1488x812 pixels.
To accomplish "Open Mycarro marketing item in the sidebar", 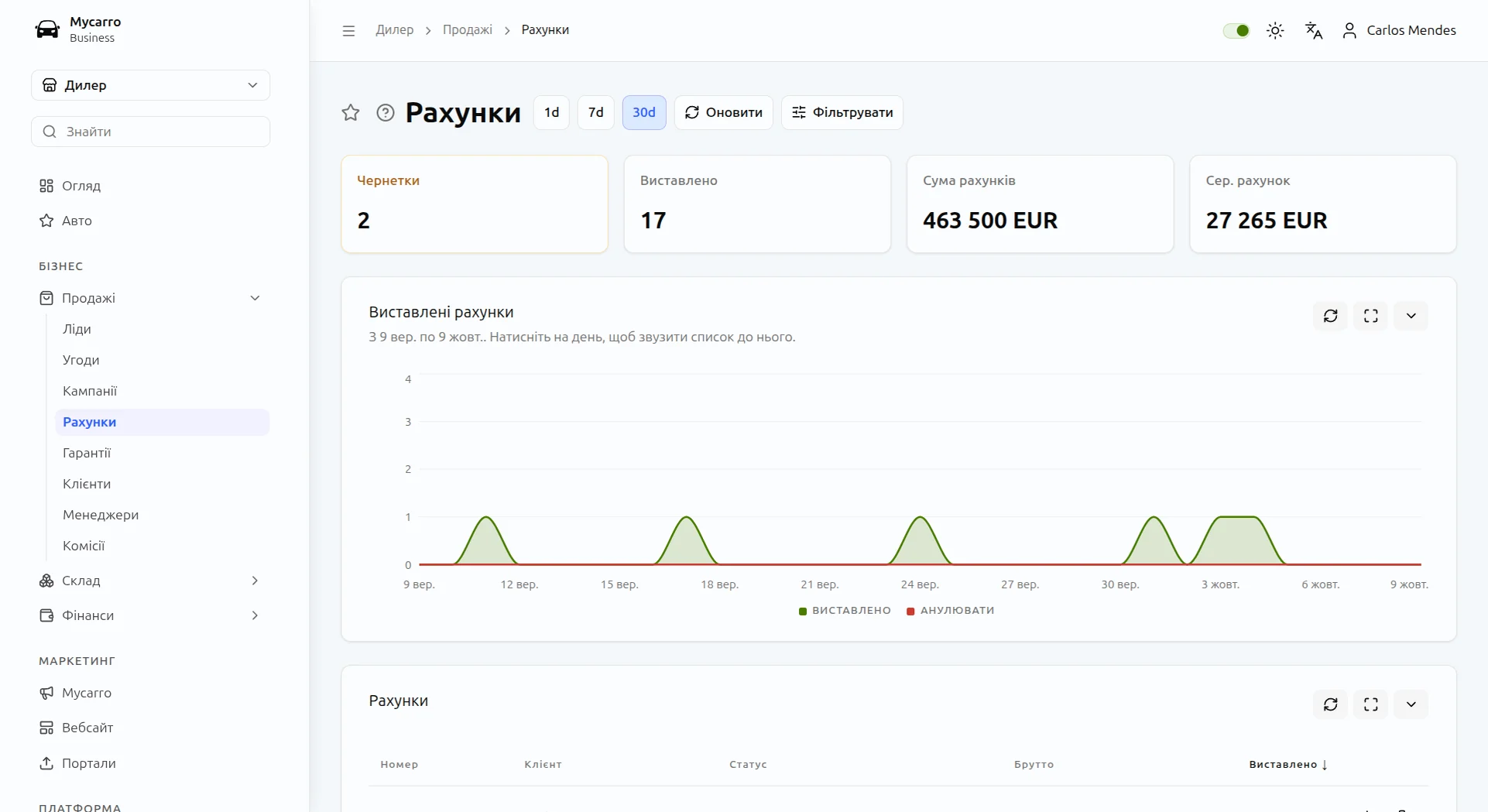I will tap(150, 693).
